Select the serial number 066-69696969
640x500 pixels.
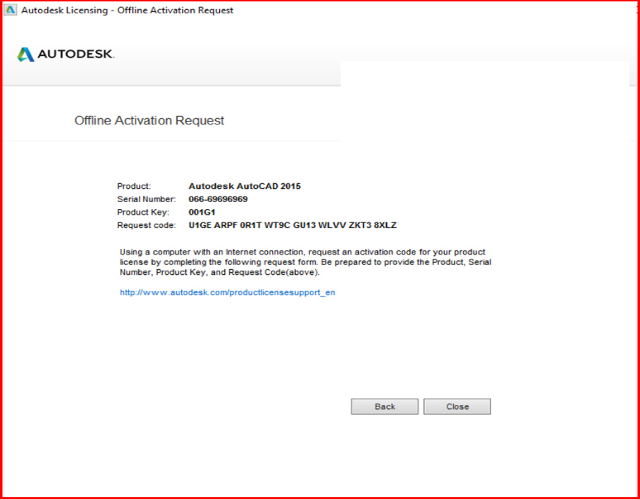point(218,200)
